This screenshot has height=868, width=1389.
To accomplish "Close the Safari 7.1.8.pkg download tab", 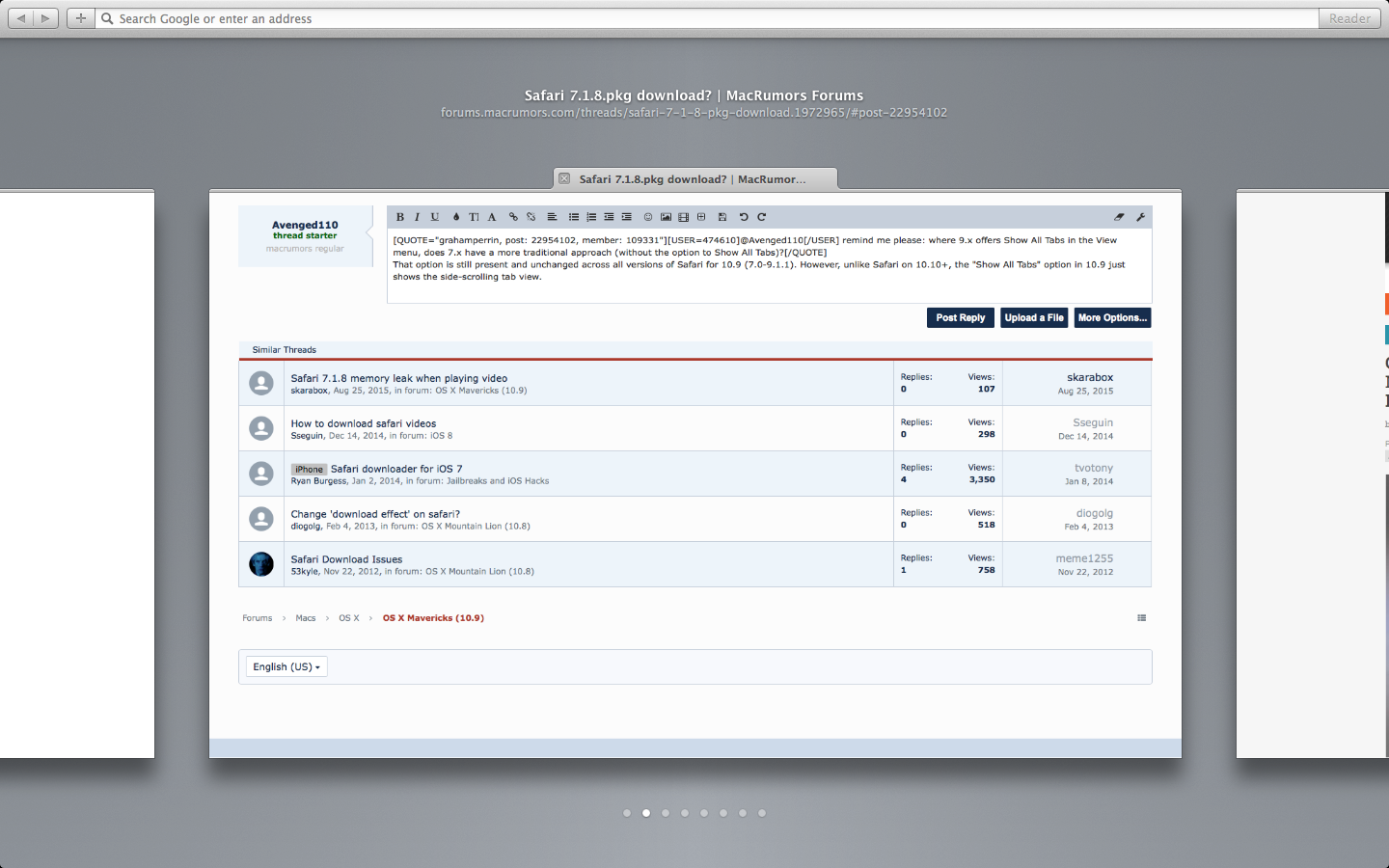I will [564, 178].
